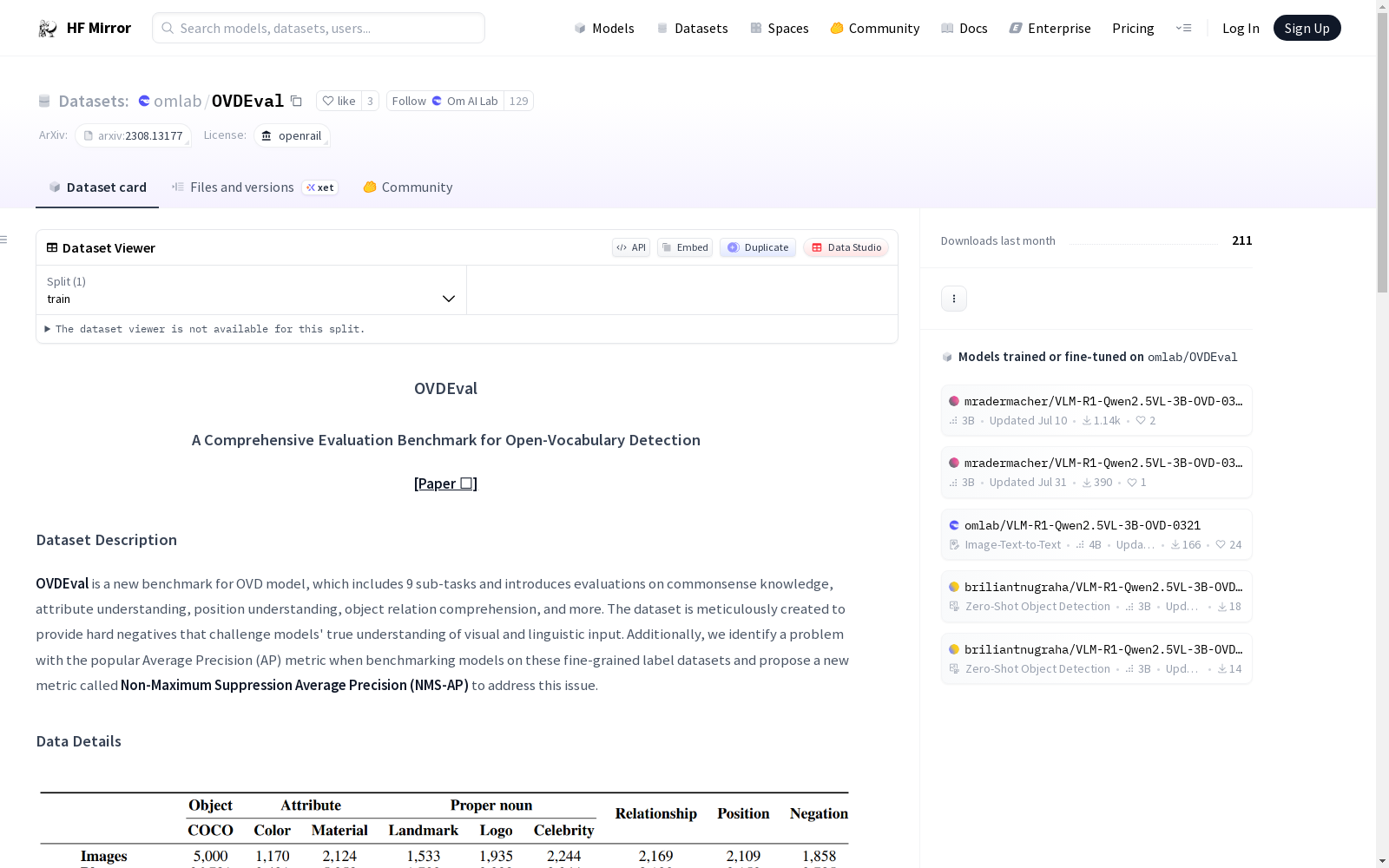Open the omlab organization link
The width and height of the screenshot is (1389, 868).
(178, 101)
